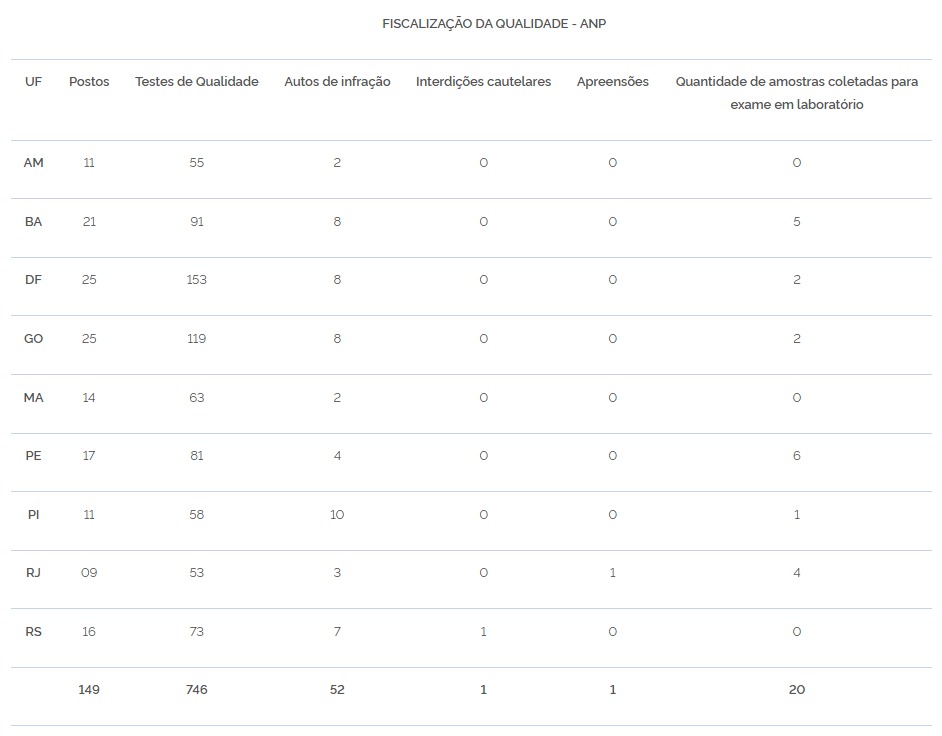
Task: Select the RS state row label
Action: tap(33, 632)
